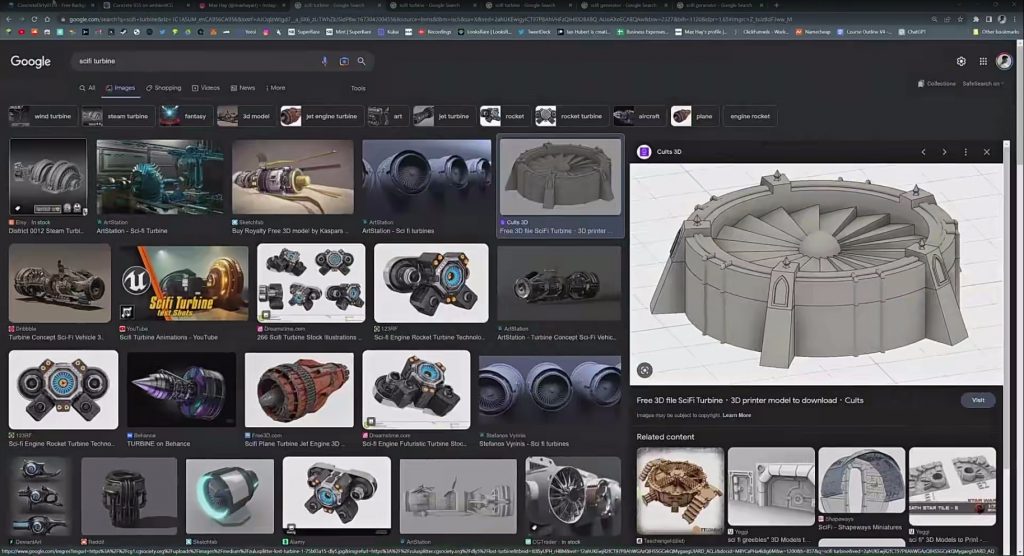The width and height of the screenshot is (1024, 556).
Task: Go back using browser back arrow
Action: pyautogui.click(x=8, y=20)
